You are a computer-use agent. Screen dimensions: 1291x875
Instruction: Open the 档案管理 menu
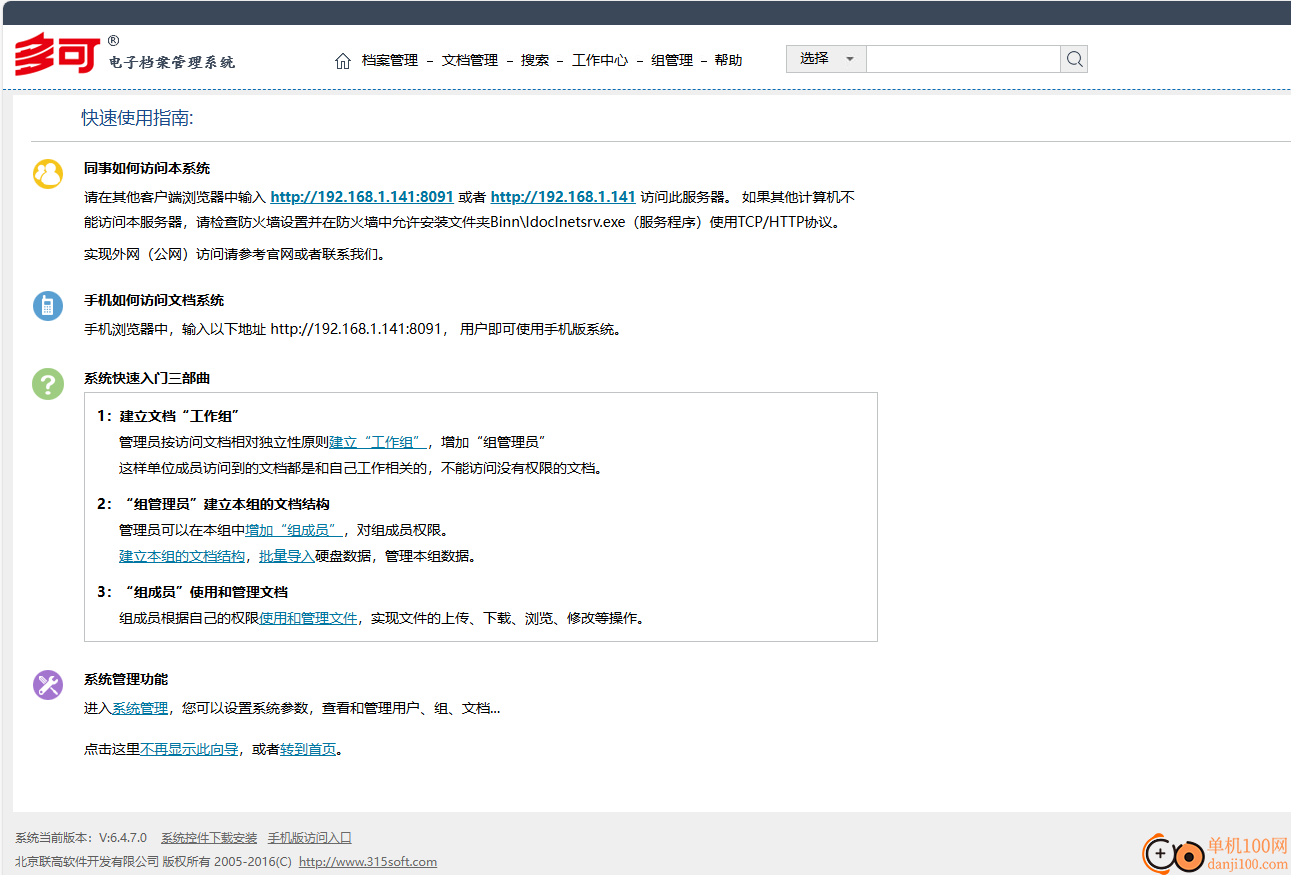pyautogui.click(x=390, y=60)
